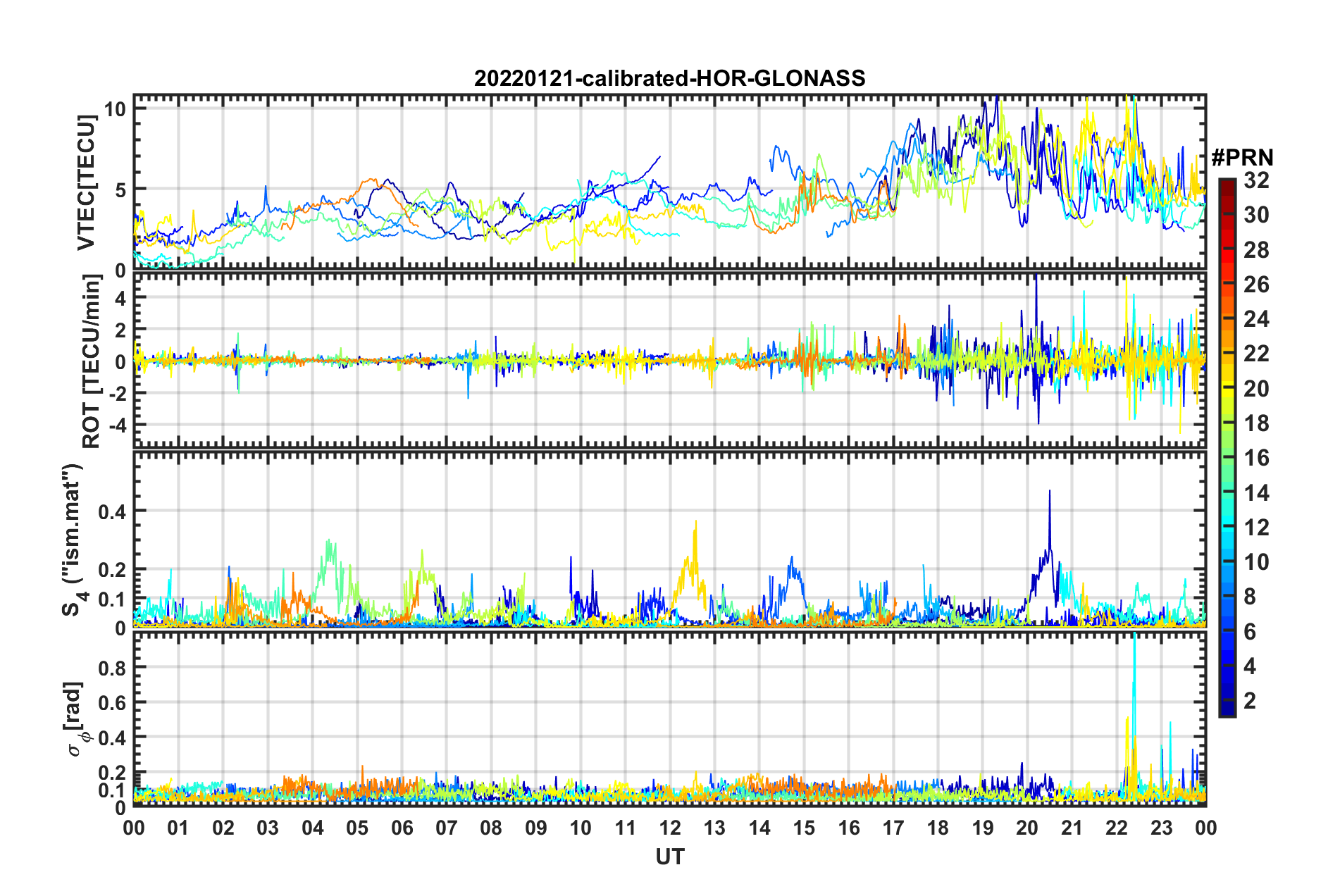
Task: Click colorbar tick label 30
Action: click(1256, 215)
